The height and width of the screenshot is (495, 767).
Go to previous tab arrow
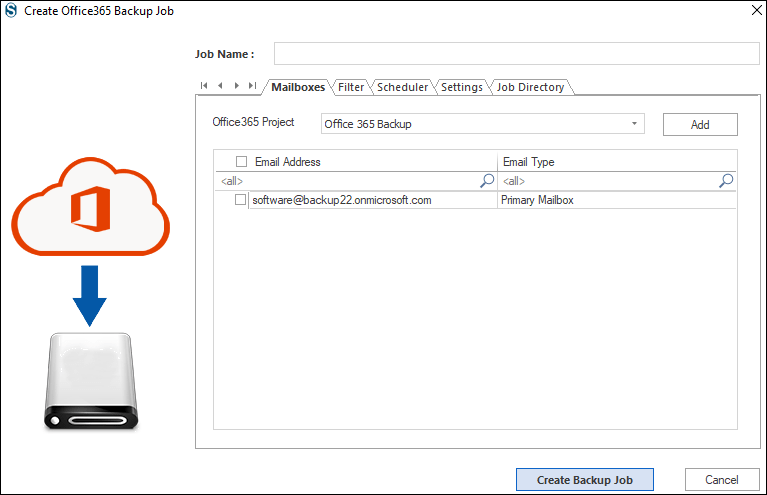220,86
